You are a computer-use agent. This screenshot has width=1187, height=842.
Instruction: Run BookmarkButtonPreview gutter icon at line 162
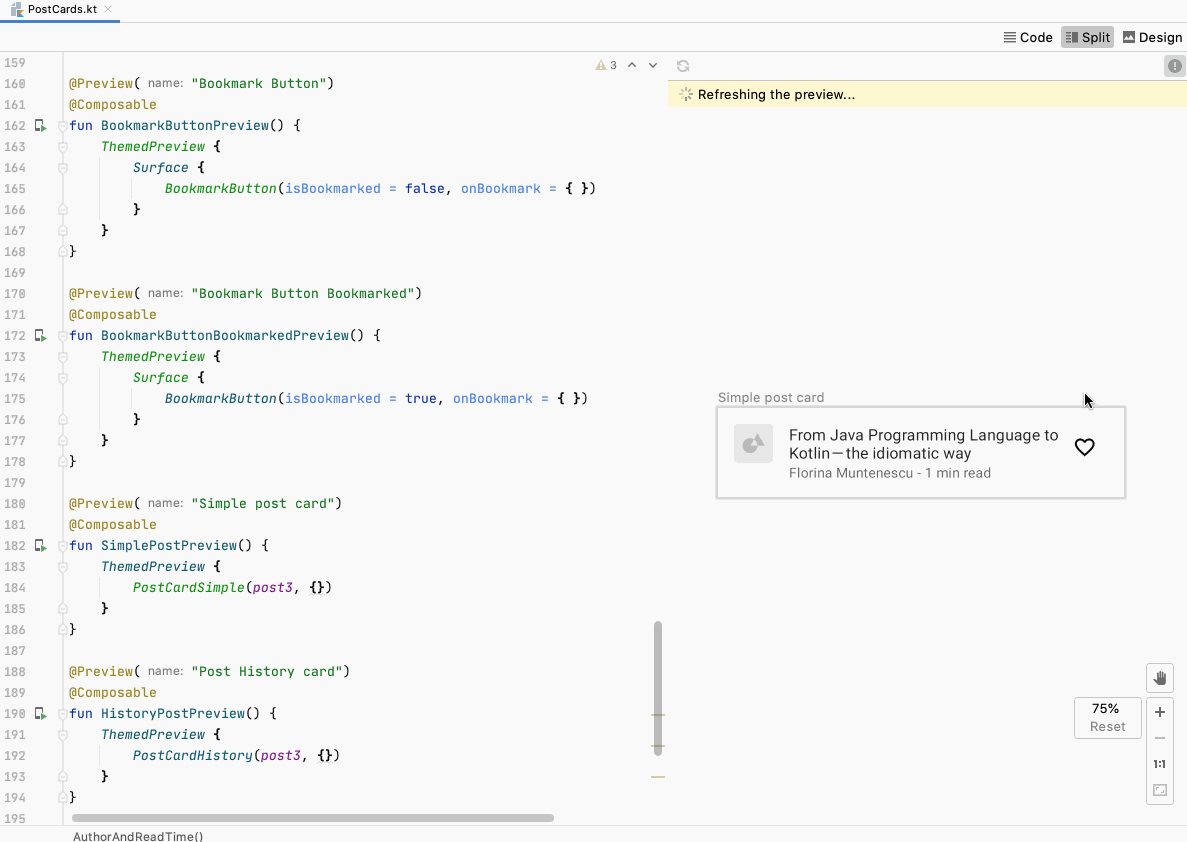pos(41,126)
